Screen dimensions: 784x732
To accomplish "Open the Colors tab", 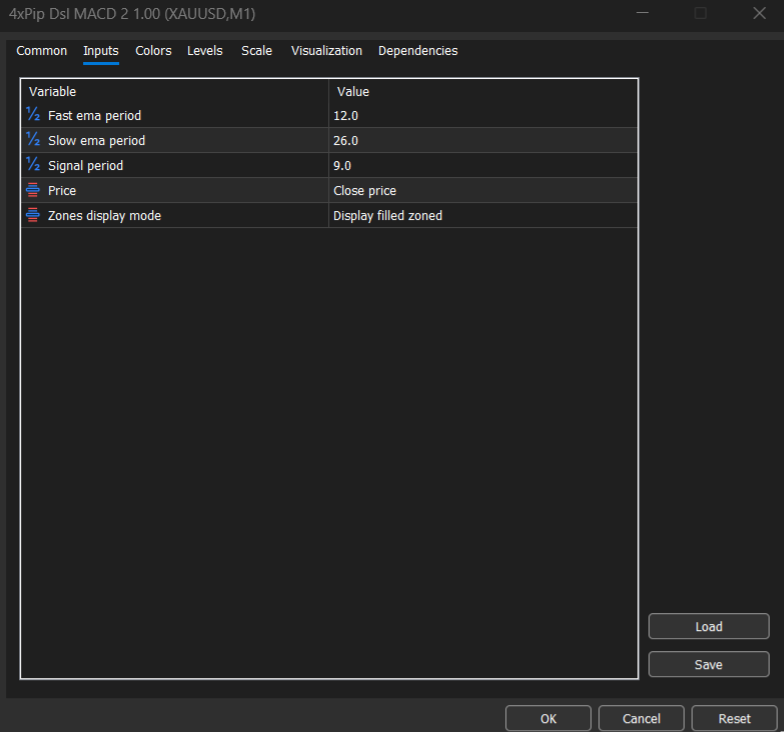I will (154, 51).
